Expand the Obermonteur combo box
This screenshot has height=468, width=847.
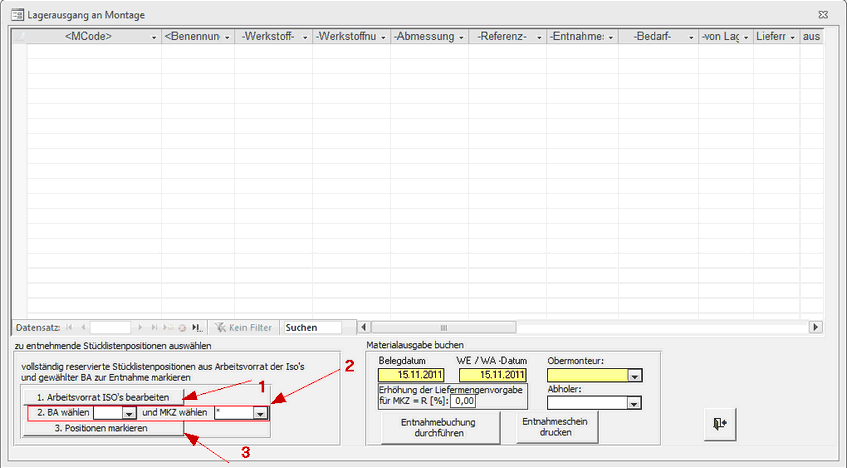pos(634,376)
